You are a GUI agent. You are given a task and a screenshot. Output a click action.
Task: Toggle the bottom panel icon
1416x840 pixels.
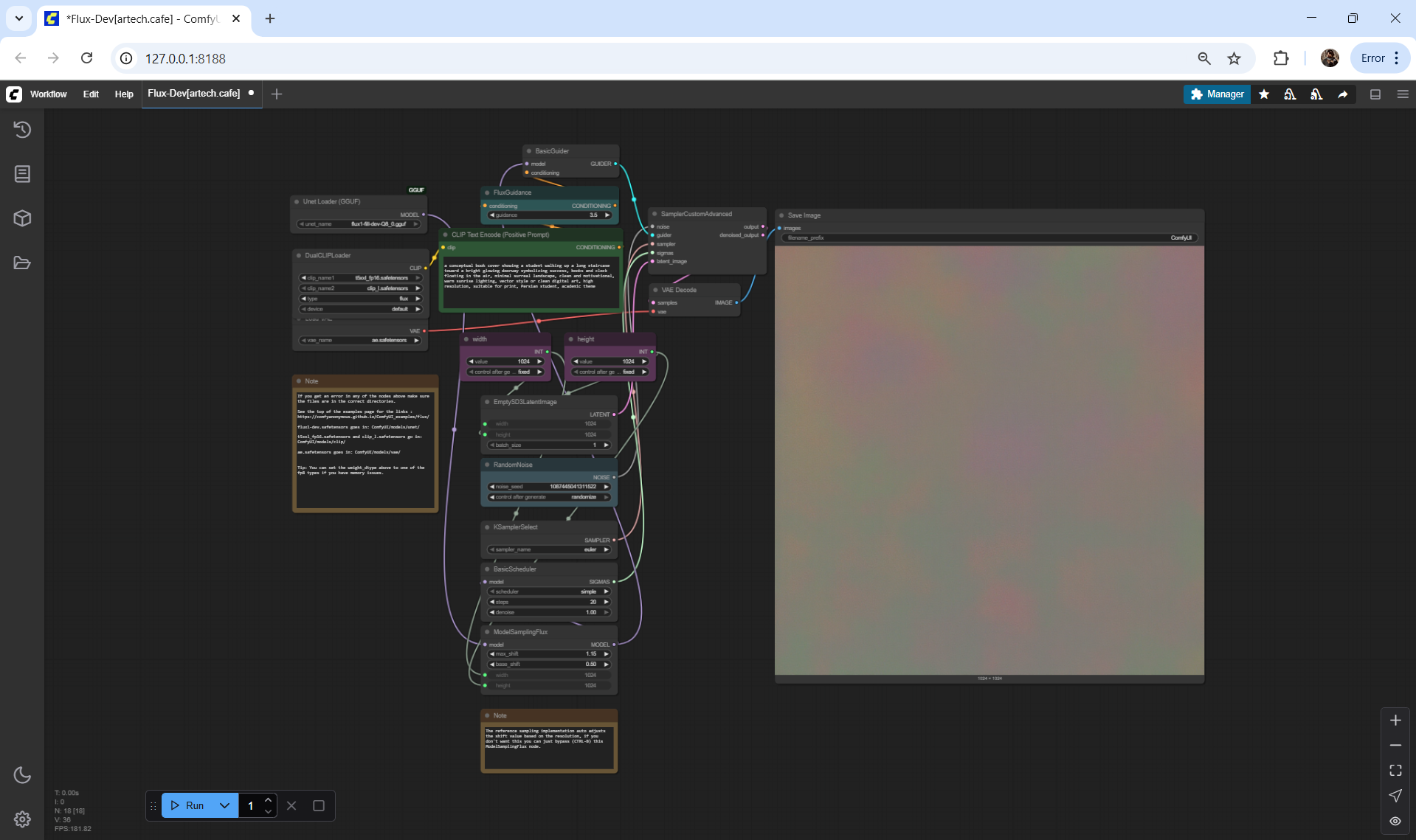pos(1375,94)
